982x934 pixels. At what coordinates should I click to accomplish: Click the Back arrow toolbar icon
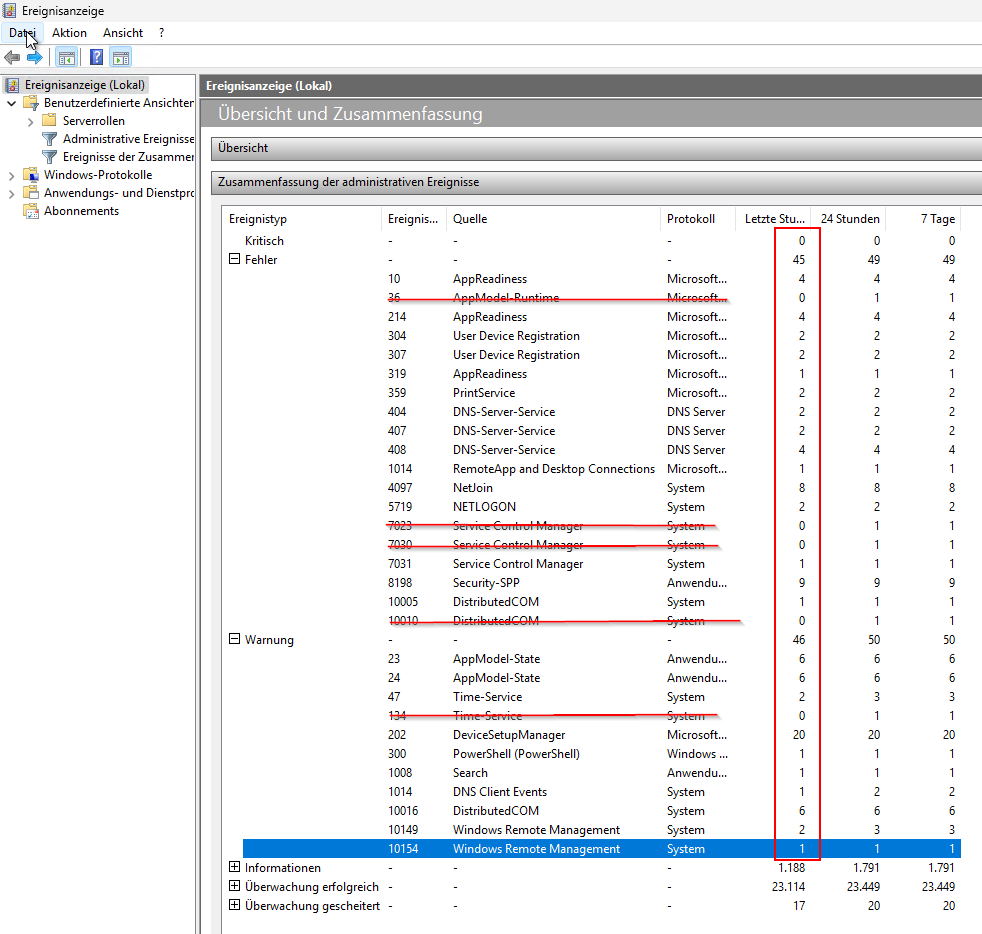click(12, 58)
